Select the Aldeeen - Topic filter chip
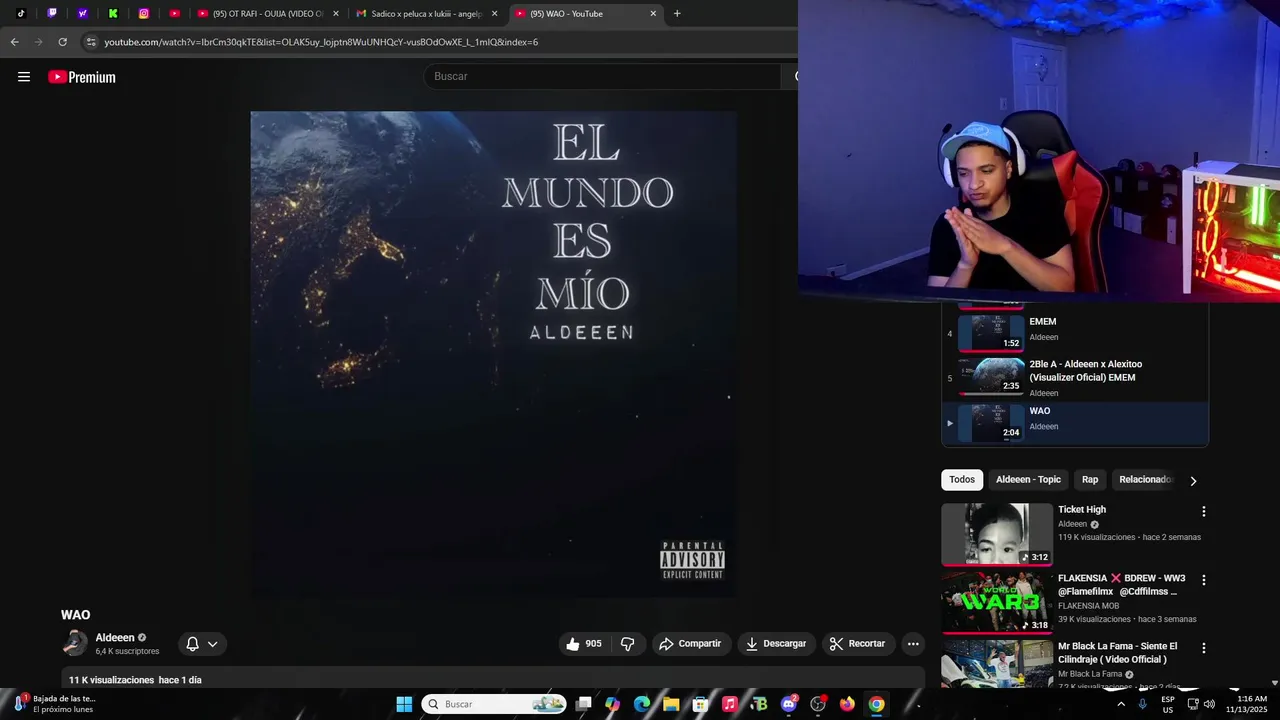 (1028, 480)
